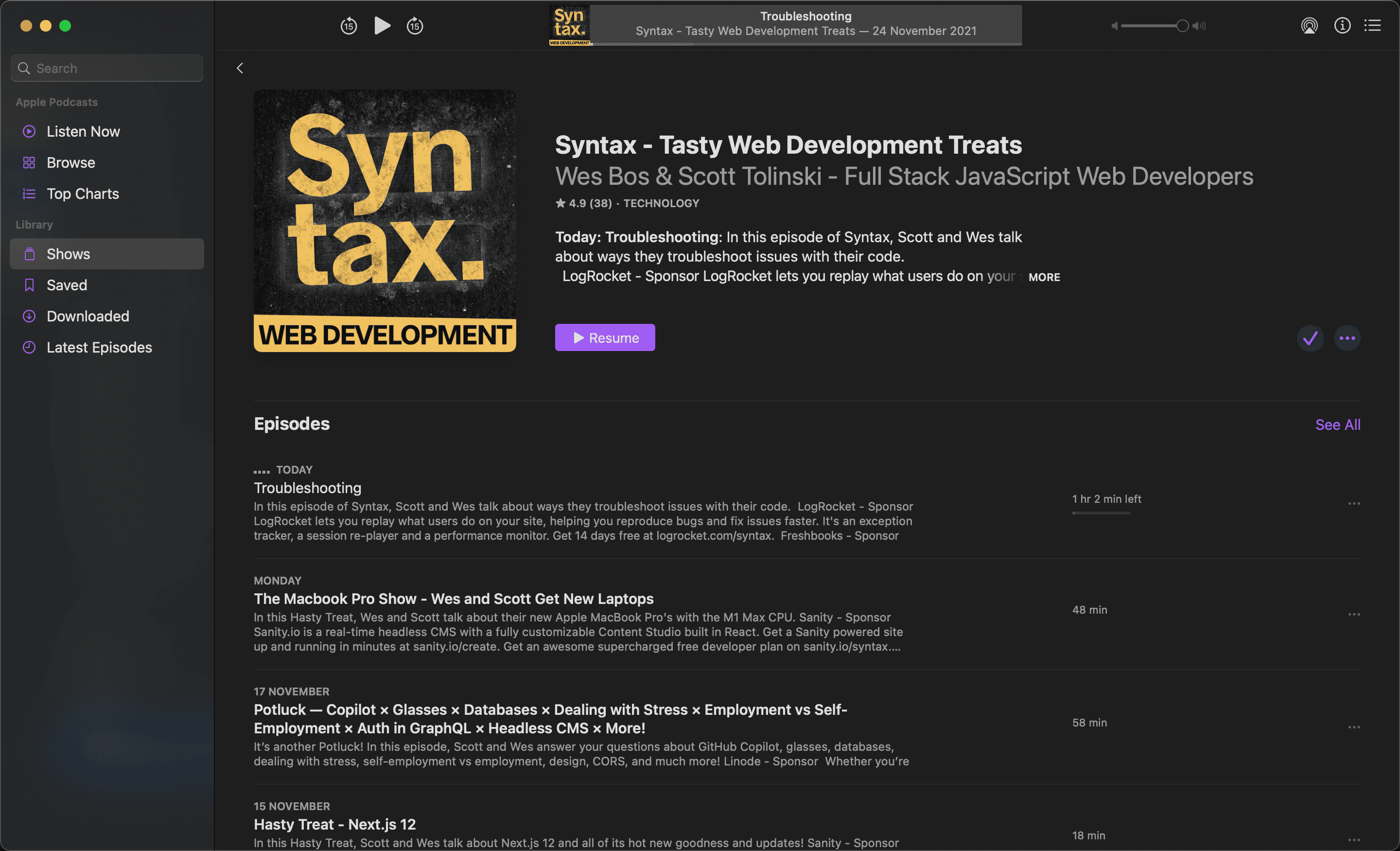Click the Shows library icon

pyautogui.click(x=29, y=254)
